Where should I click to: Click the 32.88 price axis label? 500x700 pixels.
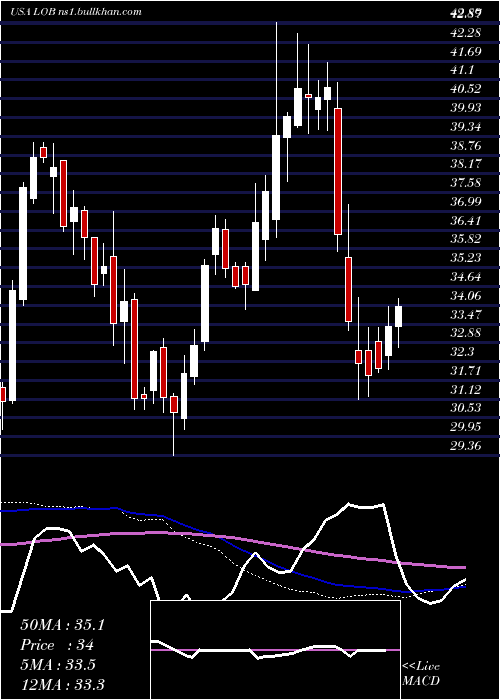tap(466, 333)
